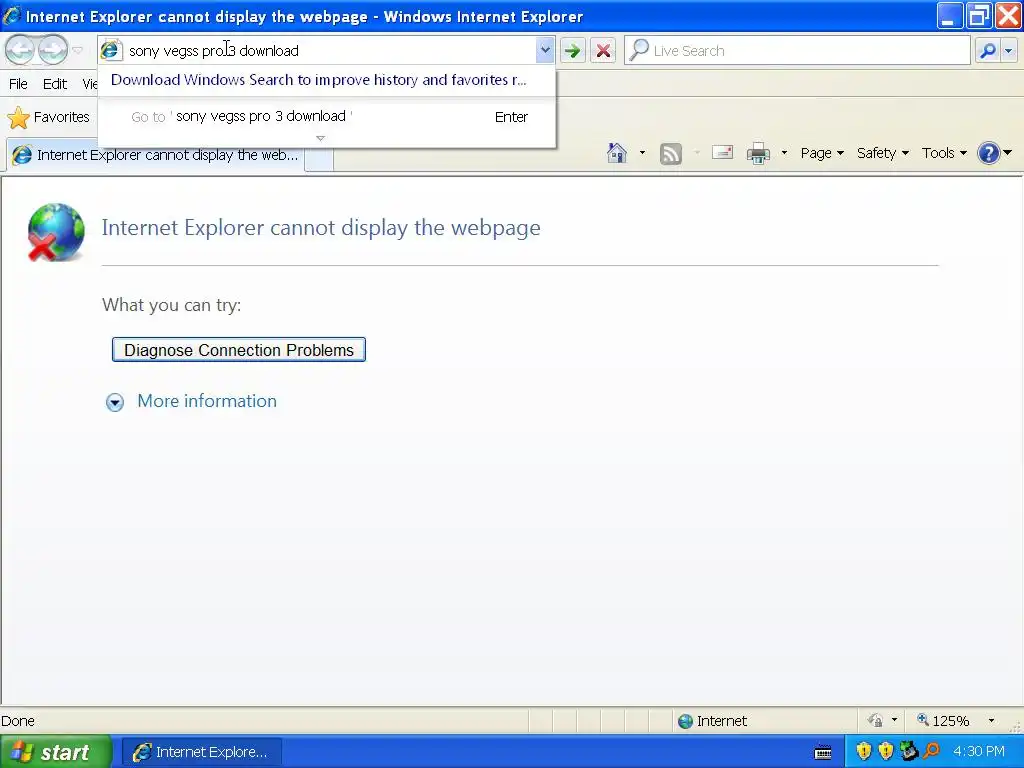Open the Edit menu

tap(55, 84)
